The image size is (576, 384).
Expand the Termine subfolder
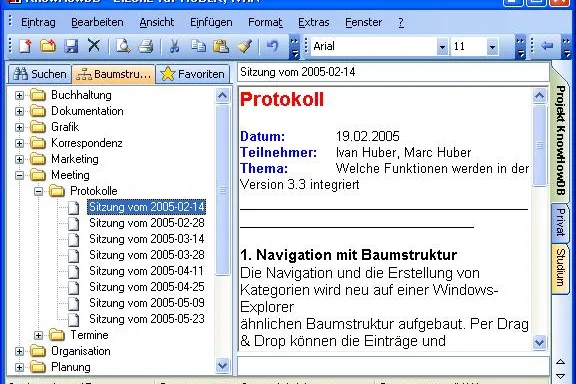(x=38, y=335)
